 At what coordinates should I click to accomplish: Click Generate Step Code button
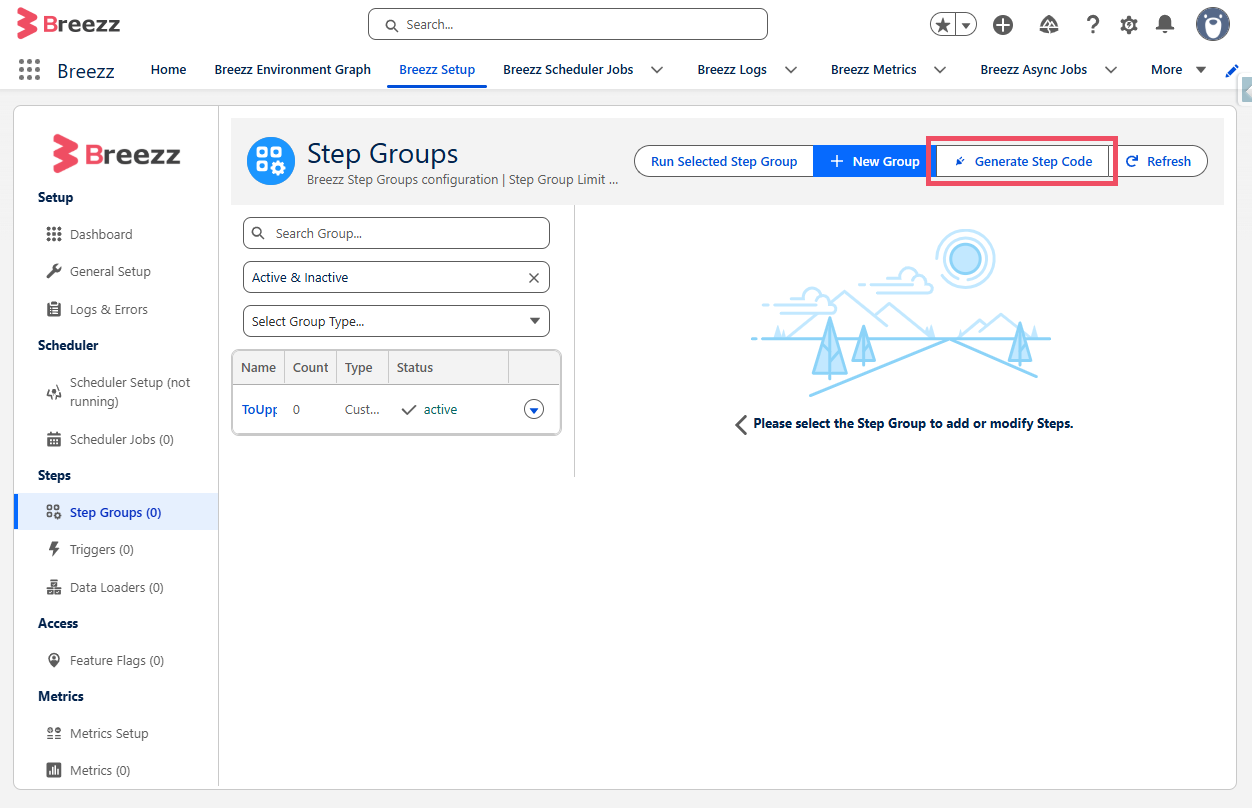(x=1022, y=161)
